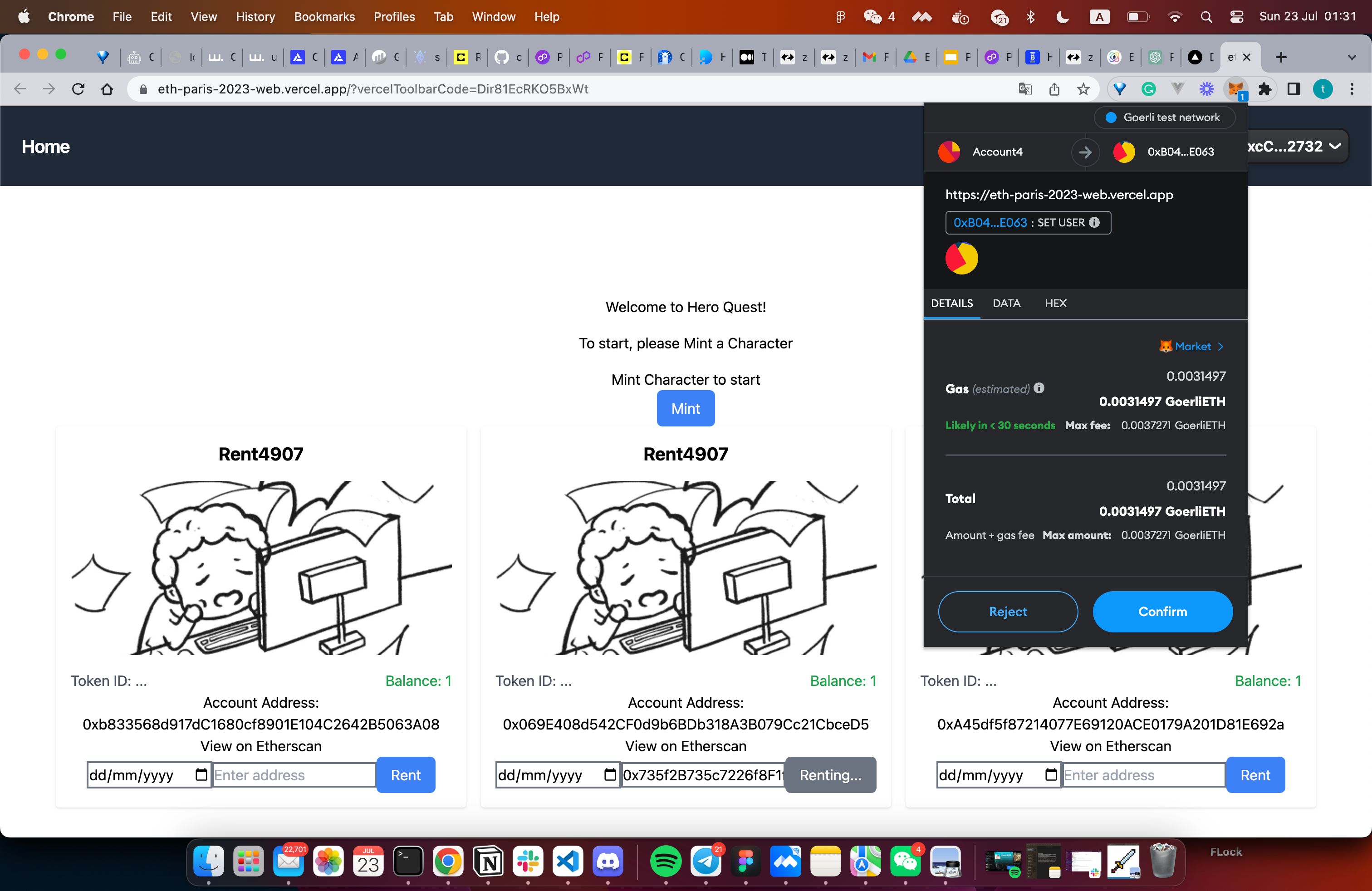Reject the MetaMask transaction

(x=1008, y=612)
